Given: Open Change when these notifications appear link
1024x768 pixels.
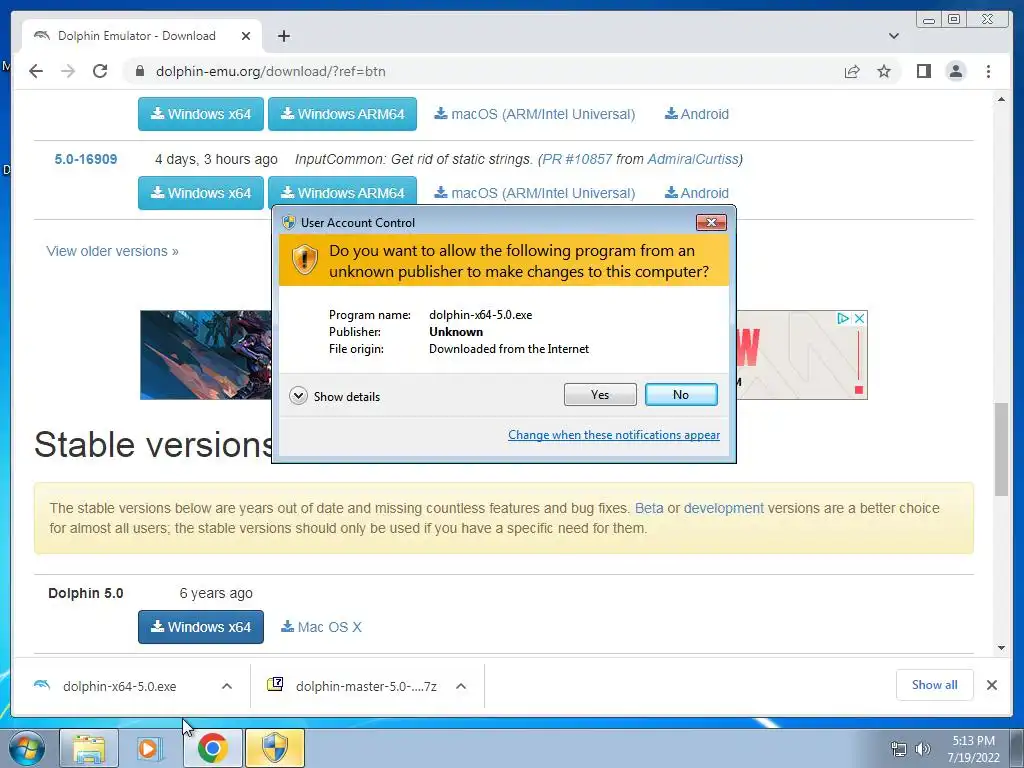Looking at the screenshot, I should (x=614, y=435).
